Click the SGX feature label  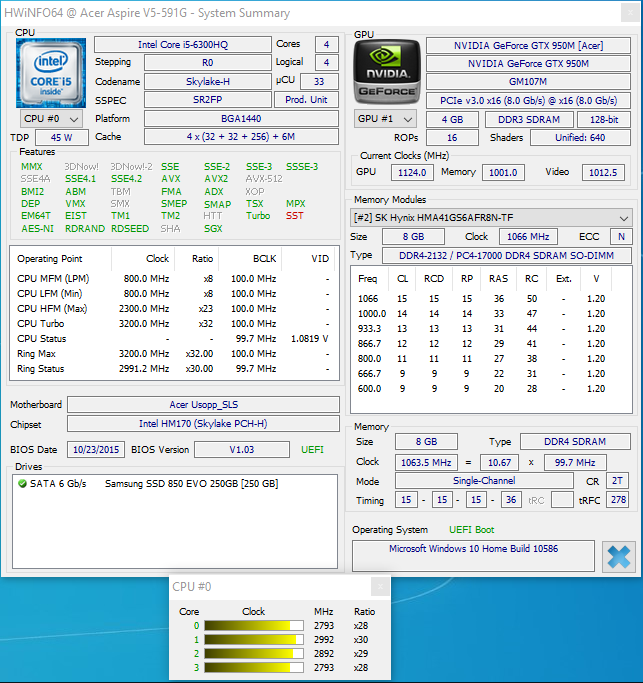pos(213,229)
